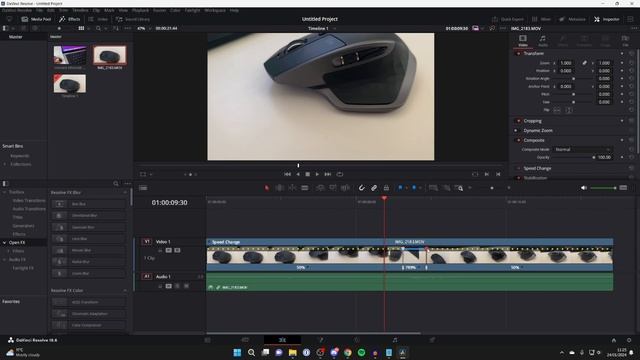
Task: Open the Mixer panel
Action: point(541,19)
